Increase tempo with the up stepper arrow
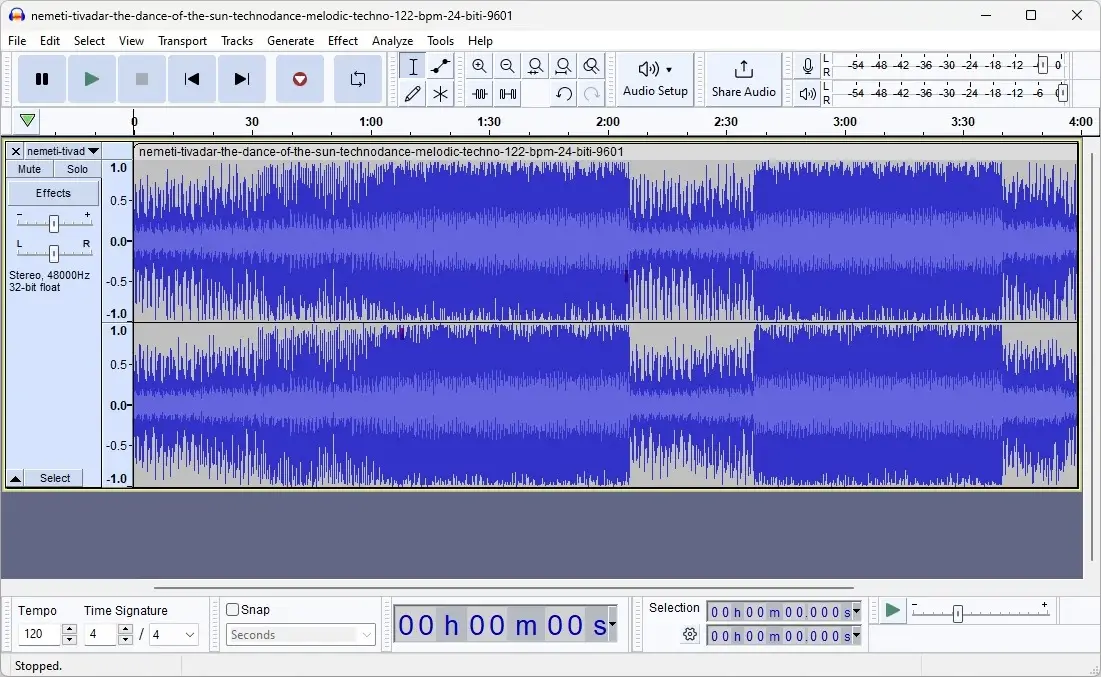Image resolution: width=1101 pixels, height=677 pixels. click(69, 629)
